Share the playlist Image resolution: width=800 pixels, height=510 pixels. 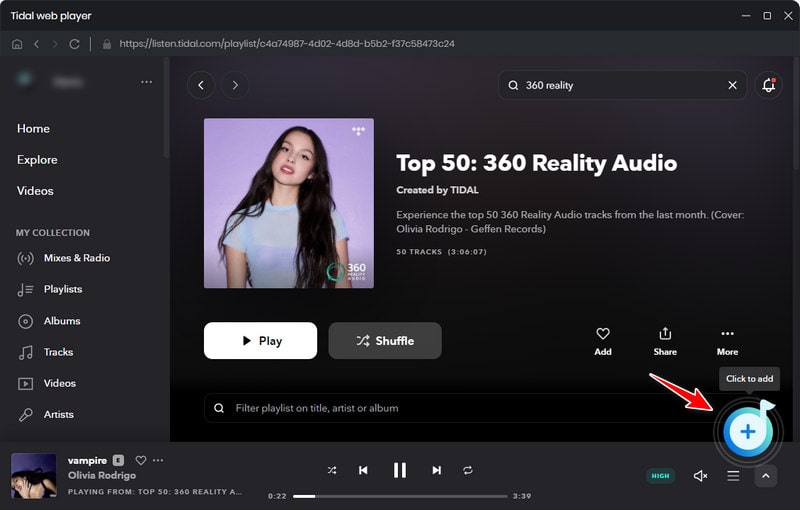click(x=665, y=341)
